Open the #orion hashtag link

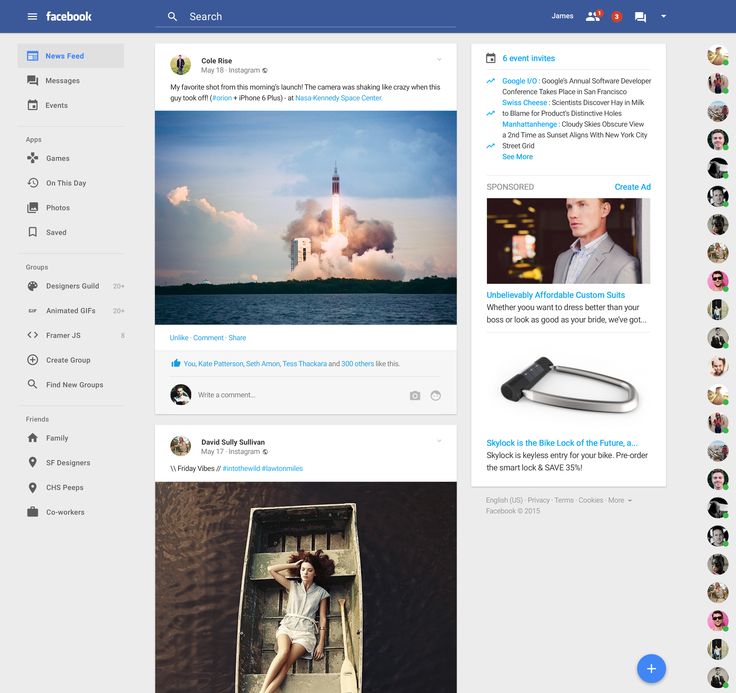222,98
